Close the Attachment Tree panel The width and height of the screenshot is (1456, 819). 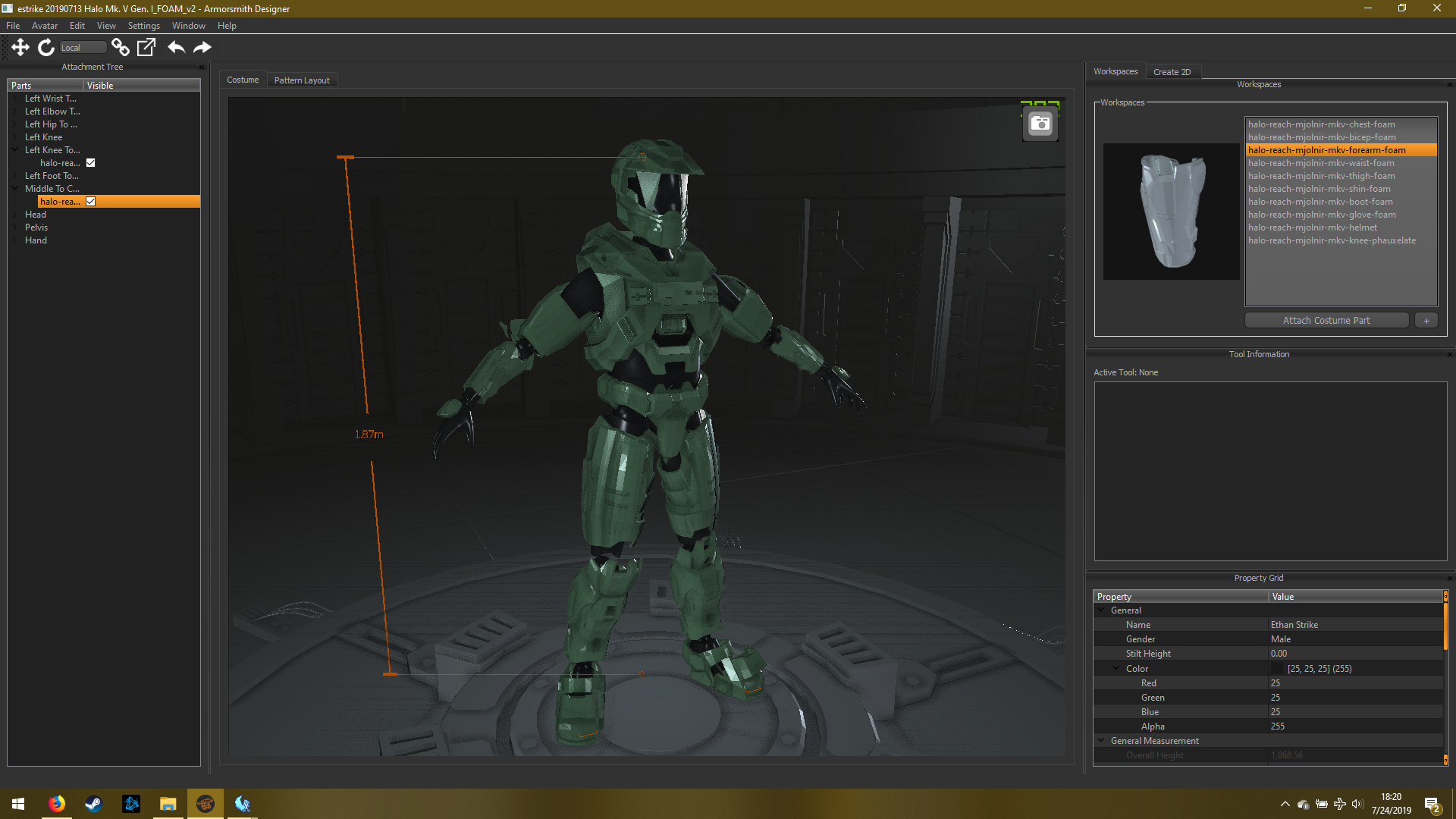pos(202,67)
